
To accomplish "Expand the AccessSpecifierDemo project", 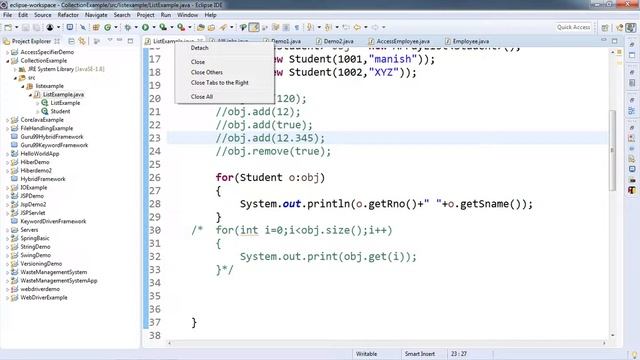I will (x=7, y=52).
